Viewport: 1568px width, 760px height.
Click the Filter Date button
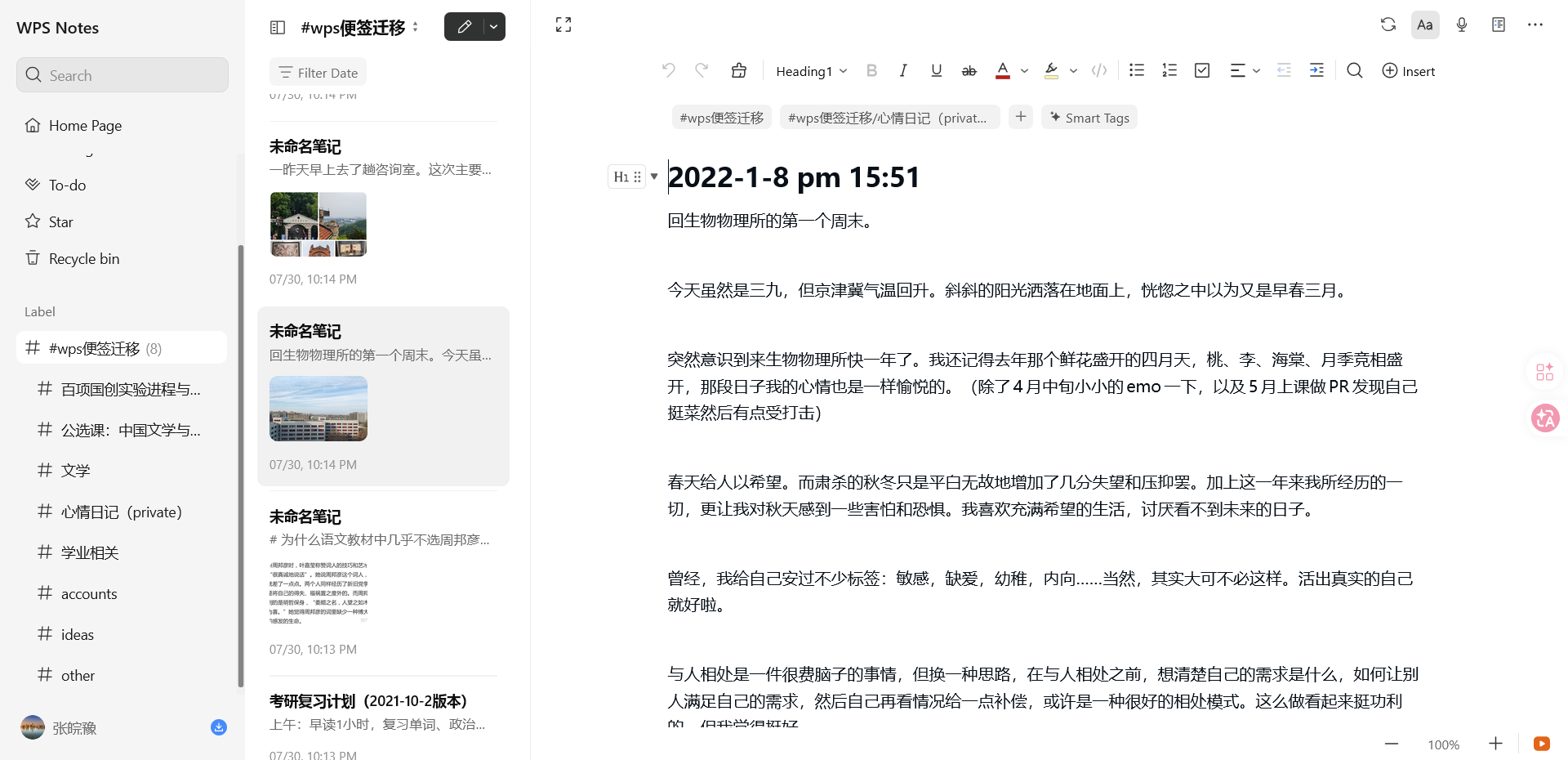[x=318, y=73]
